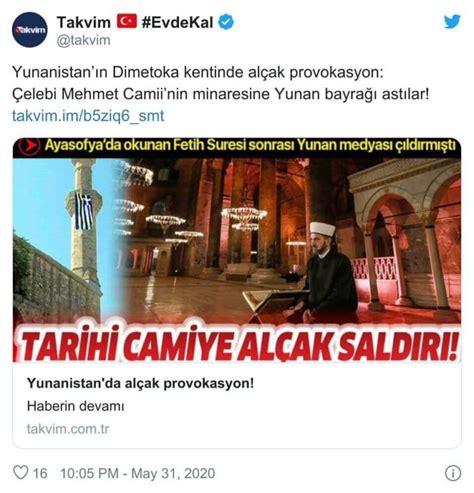The image size is (474, 493).
Task: Open card title Yunanistan'da alçak provokasyon!
Action: coord(140,383)
